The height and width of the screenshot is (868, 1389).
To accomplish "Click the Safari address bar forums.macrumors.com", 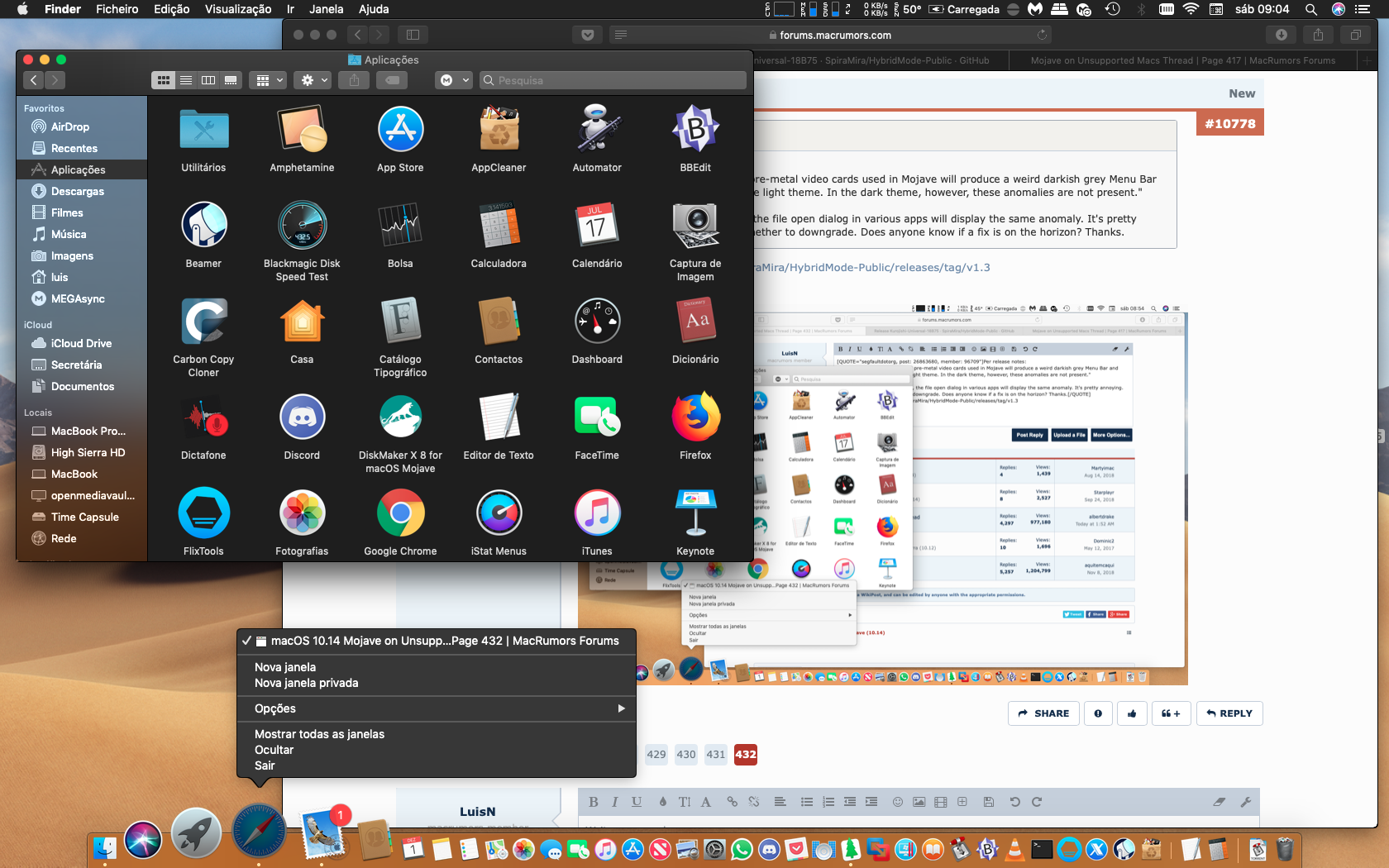I will pyautogui.click(x=830, y=35).
